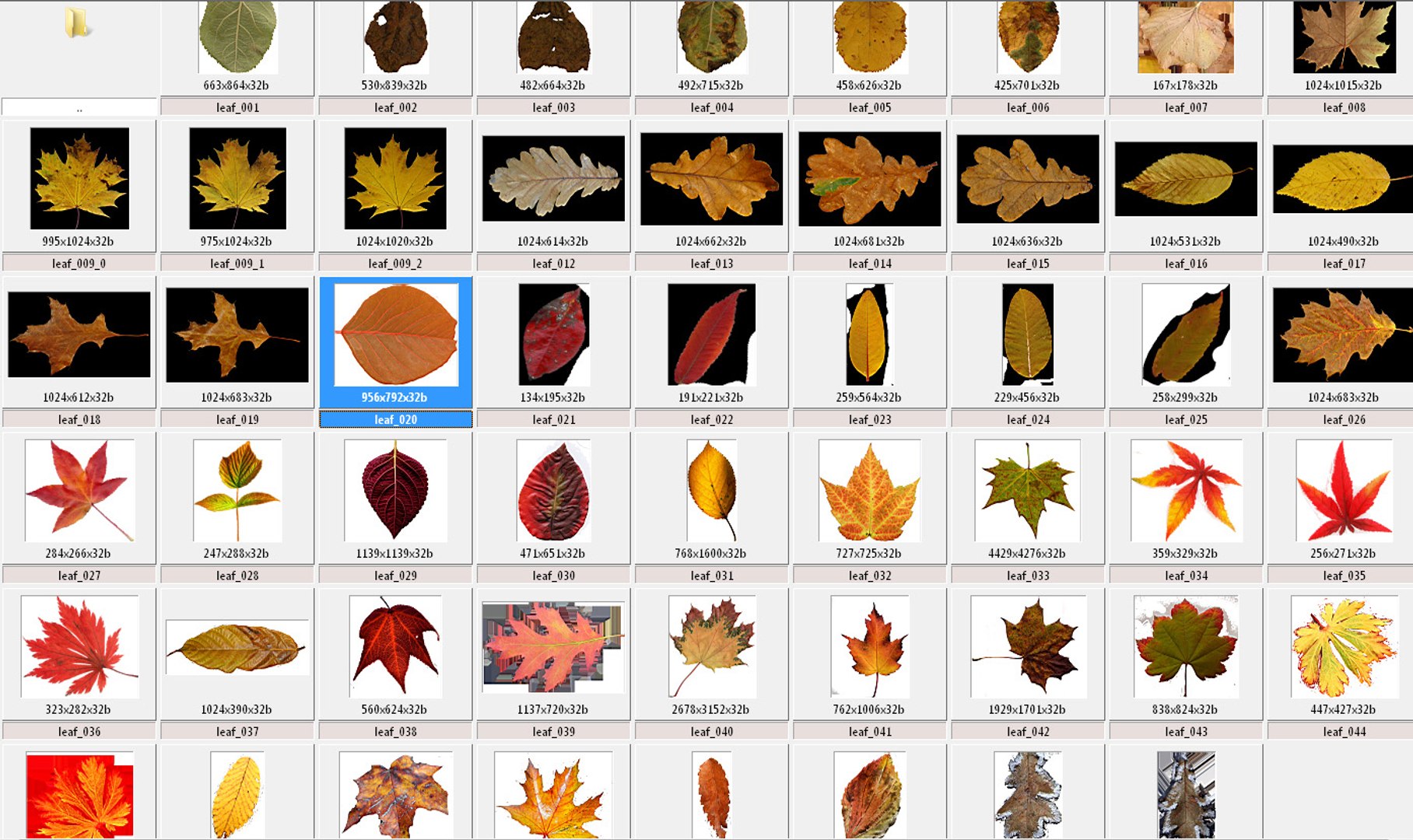The height and width of the screenshot is (840, 1413).
Task: Click the leaf_022 filename label
Action: pyautogui.click(x=711, y=419)
